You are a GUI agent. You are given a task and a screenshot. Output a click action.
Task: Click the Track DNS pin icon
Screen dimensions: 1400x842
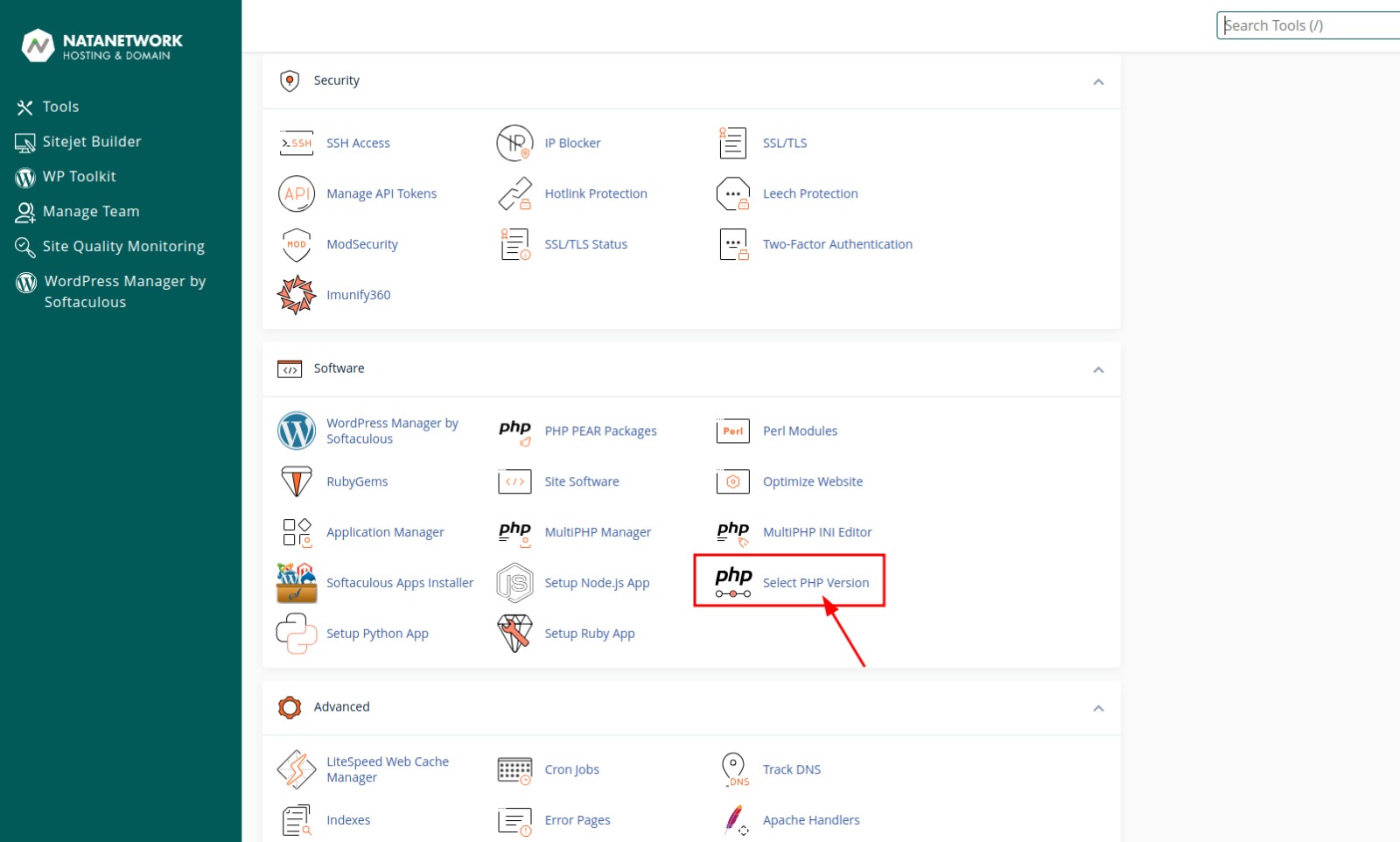735,769
